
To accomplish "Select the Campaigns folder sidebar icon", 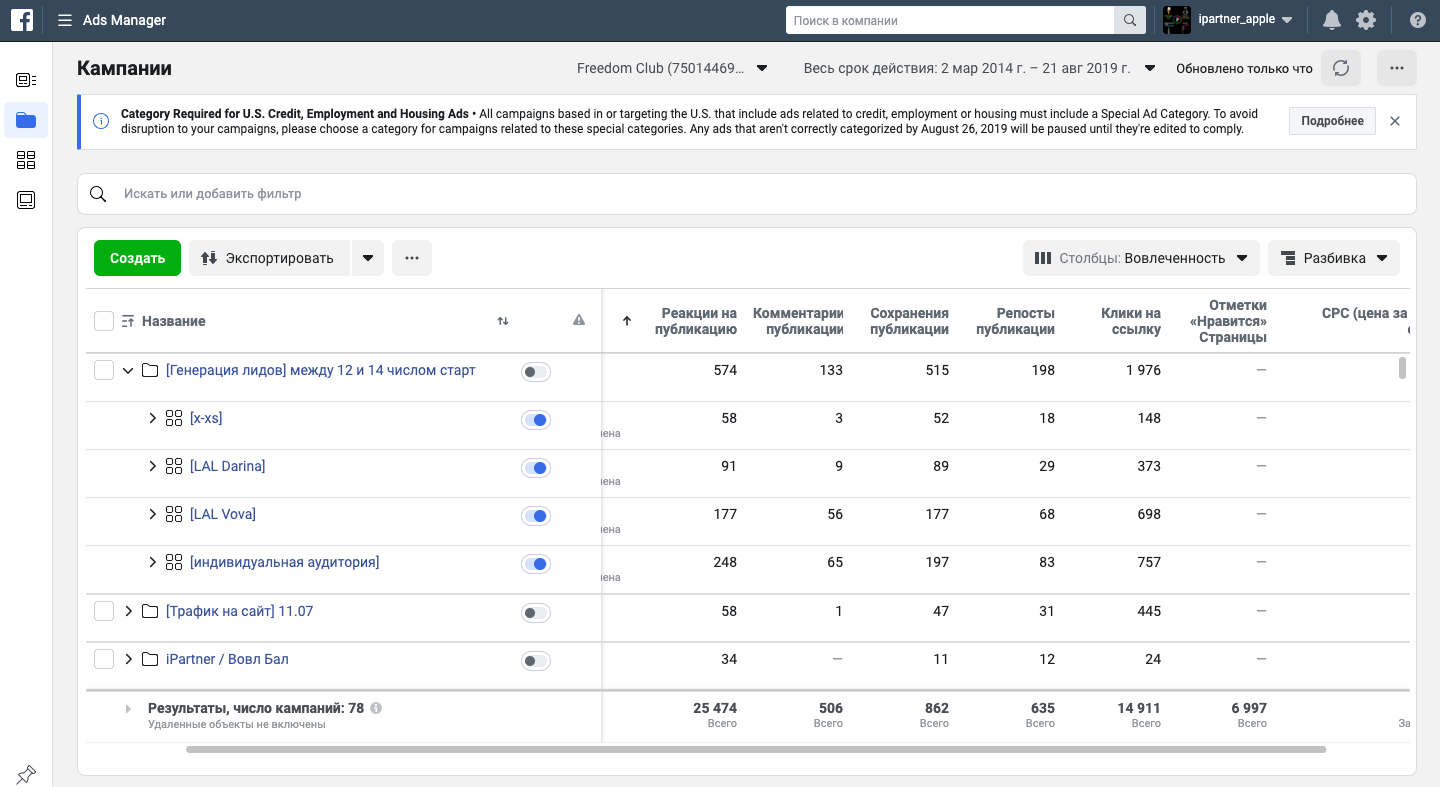I will (26, 120).
